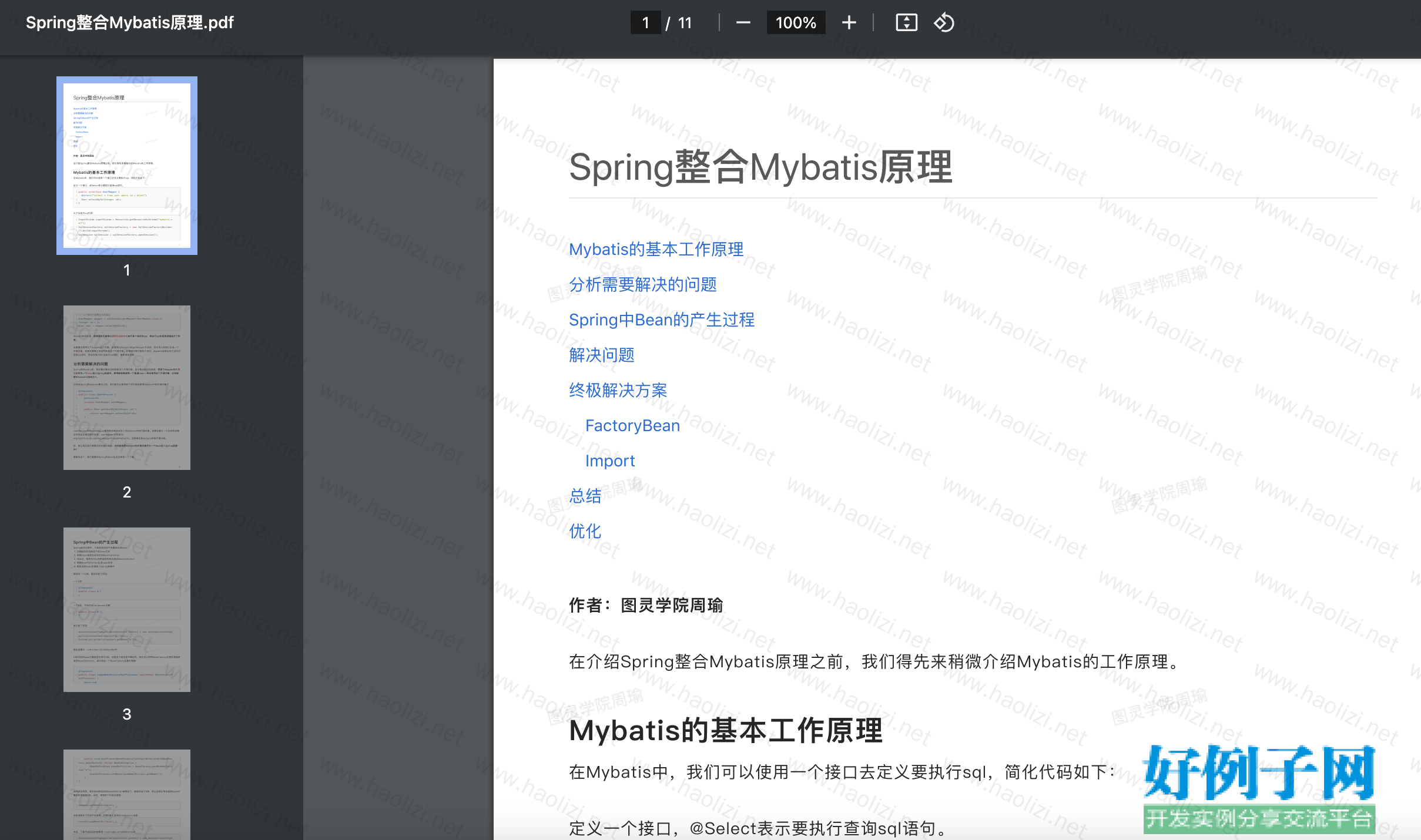The height and width of the screenshot is (840, 1421).
Task: Click the FactoryBean sub-section link
Action: pyautogui.click(x=632, y=425)
